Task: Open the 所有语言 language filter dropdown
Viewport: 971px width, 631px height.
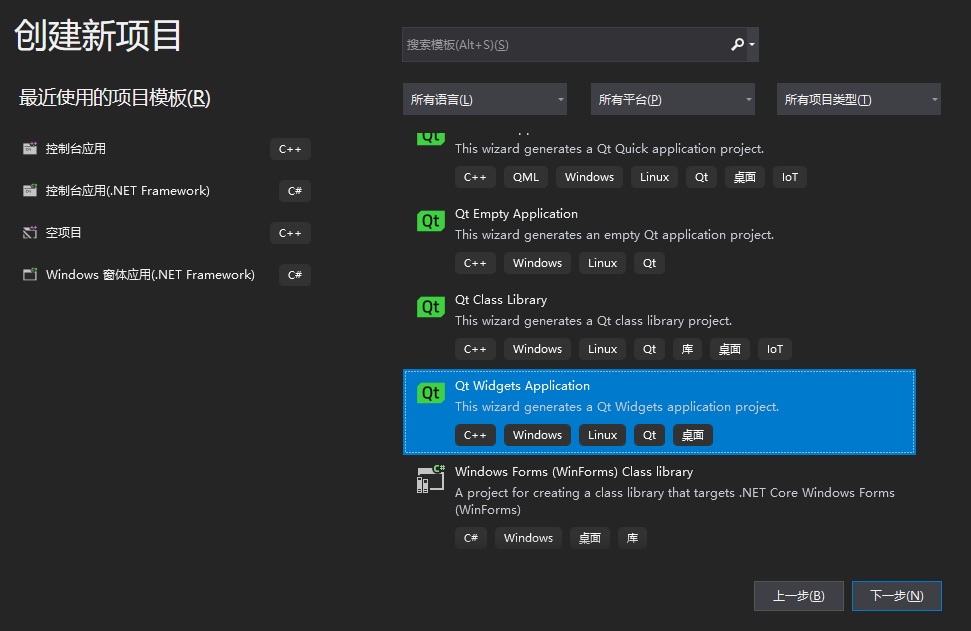Action: pos(485,99)
